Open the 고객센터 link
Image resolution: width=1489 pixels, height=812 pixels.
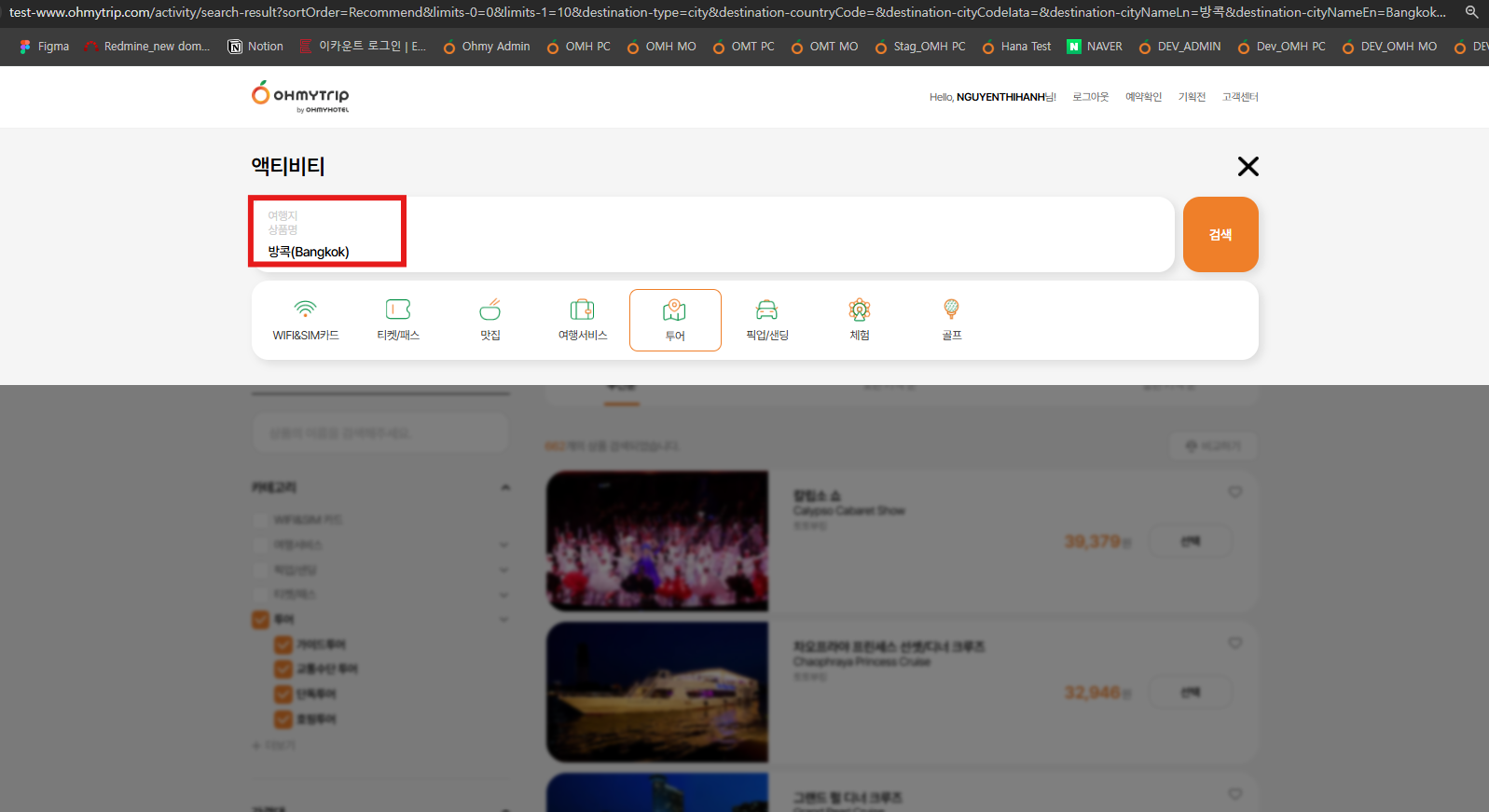click(1240, 97)
